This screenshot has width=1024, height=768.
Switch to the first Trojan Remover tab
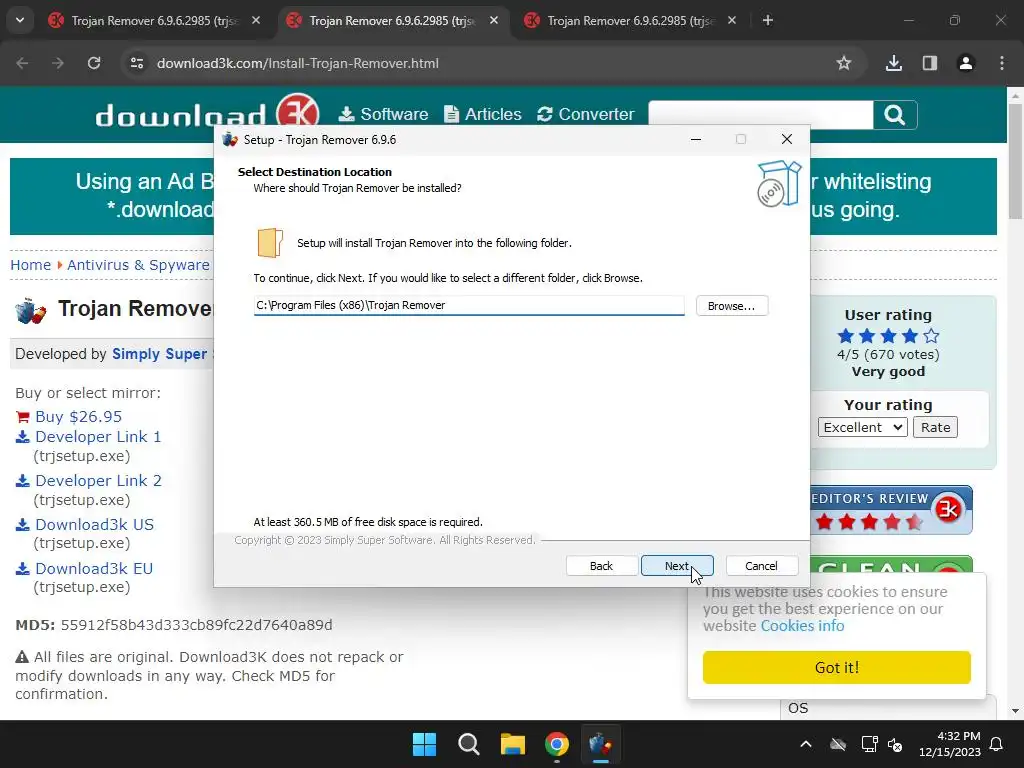click(x=154, y=21)
